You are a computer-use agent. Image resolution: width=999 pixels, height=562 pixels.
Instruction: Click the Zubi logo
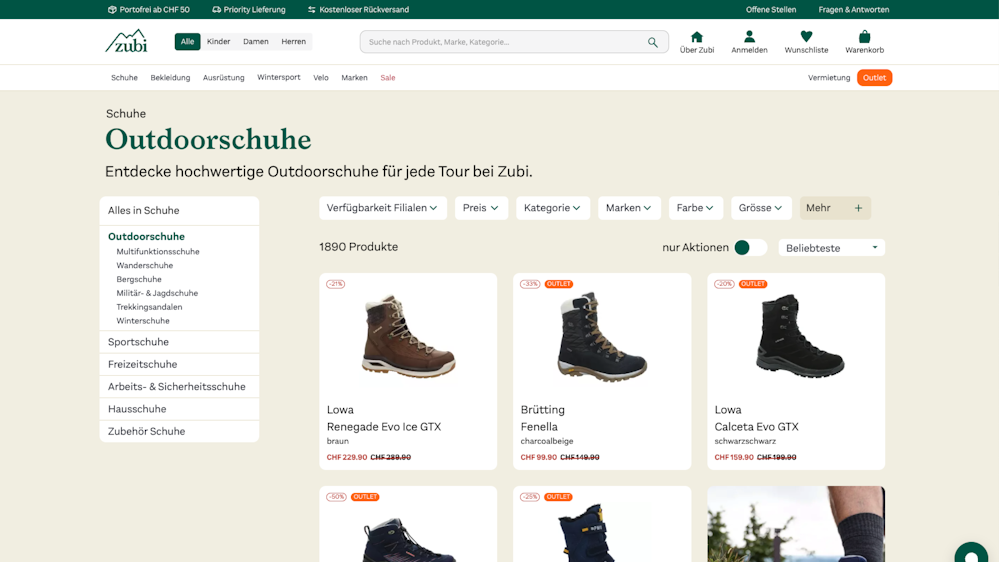[x=126, y=41]
